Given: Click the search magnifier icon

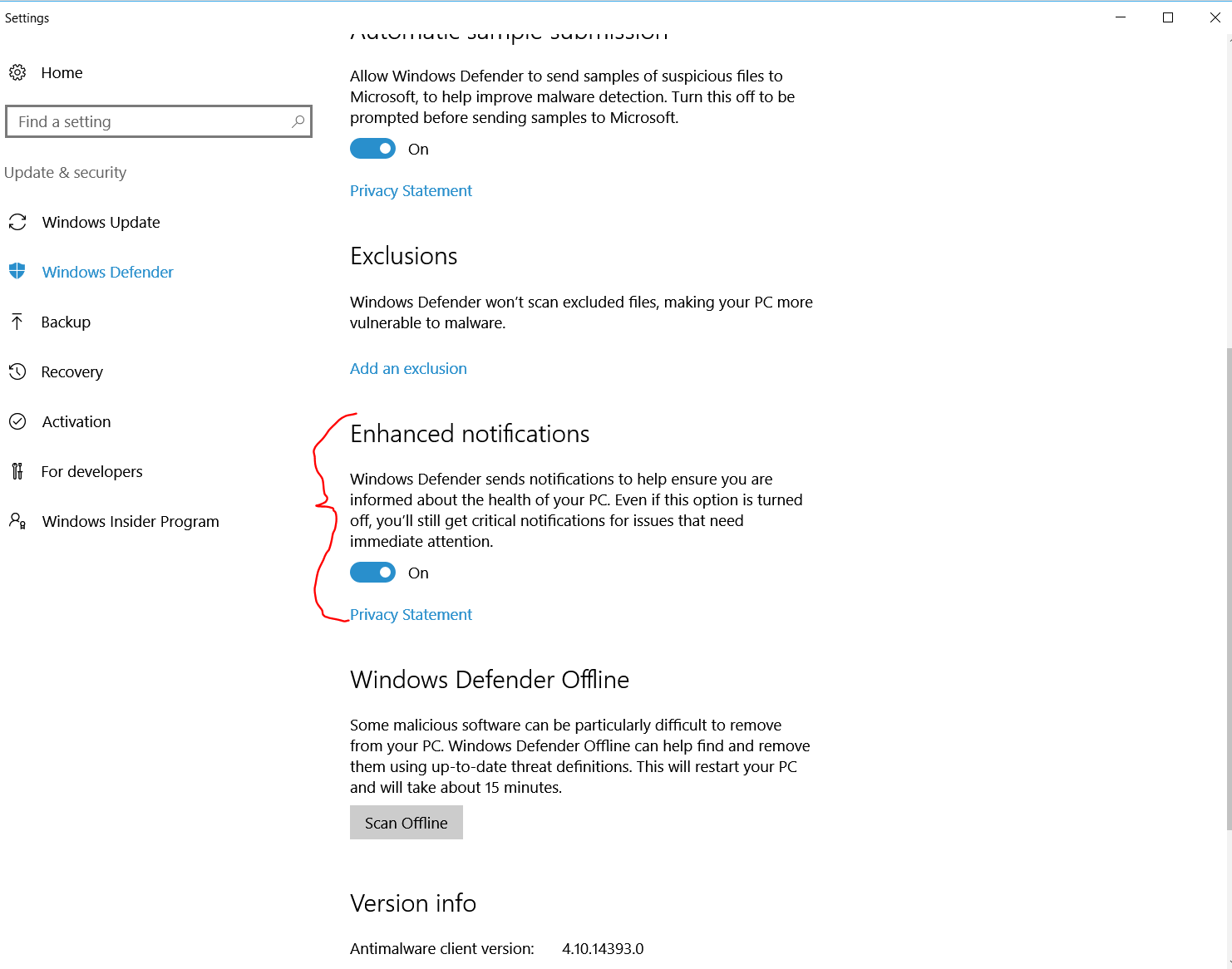Looking at the screenshot, I should pyautogui.click(x=298, y=121).
